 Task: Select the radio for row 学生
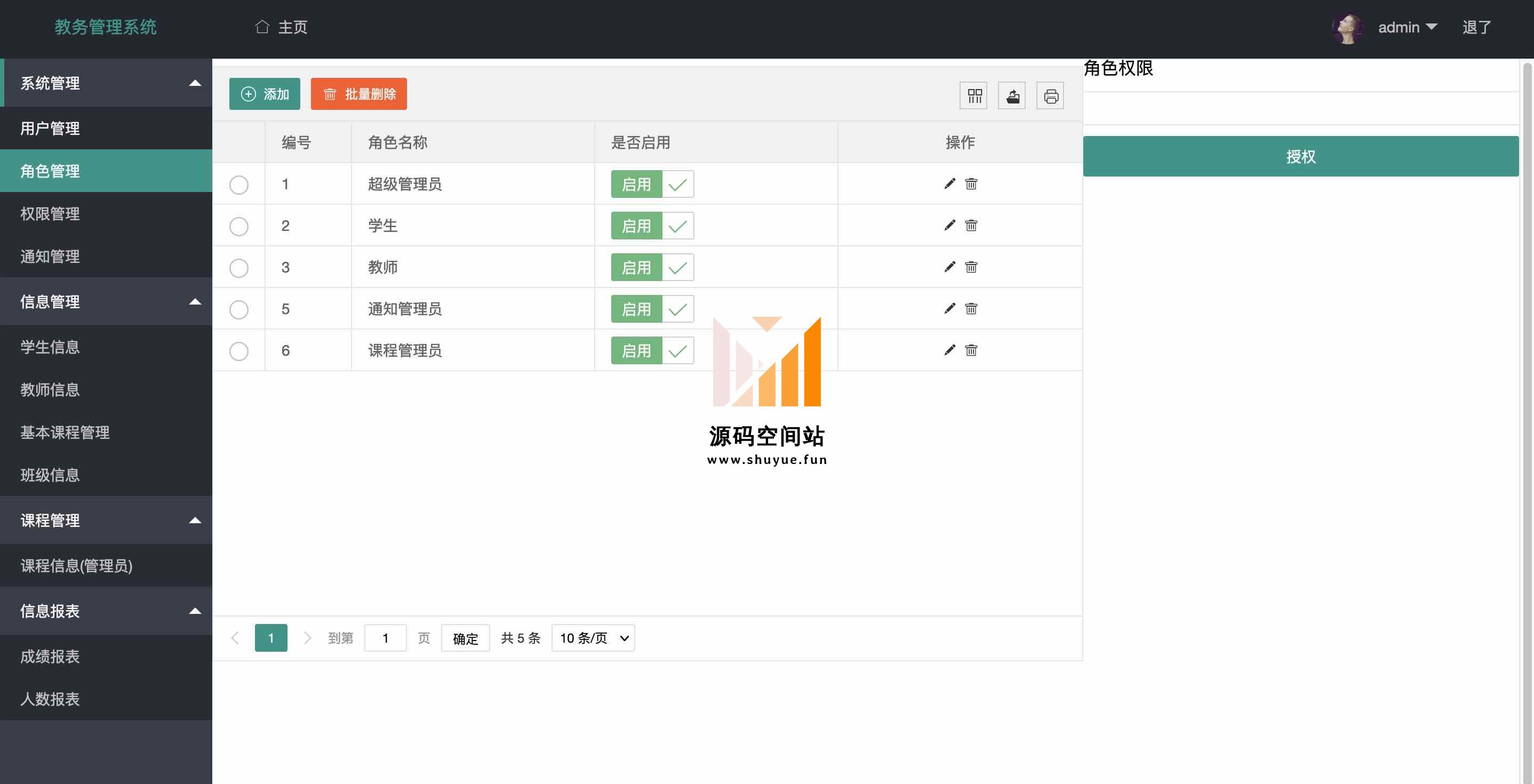239,226
